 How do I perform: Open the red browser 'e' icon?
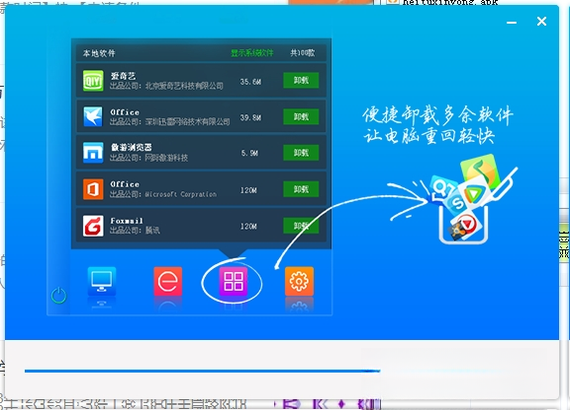click(168, 281)
